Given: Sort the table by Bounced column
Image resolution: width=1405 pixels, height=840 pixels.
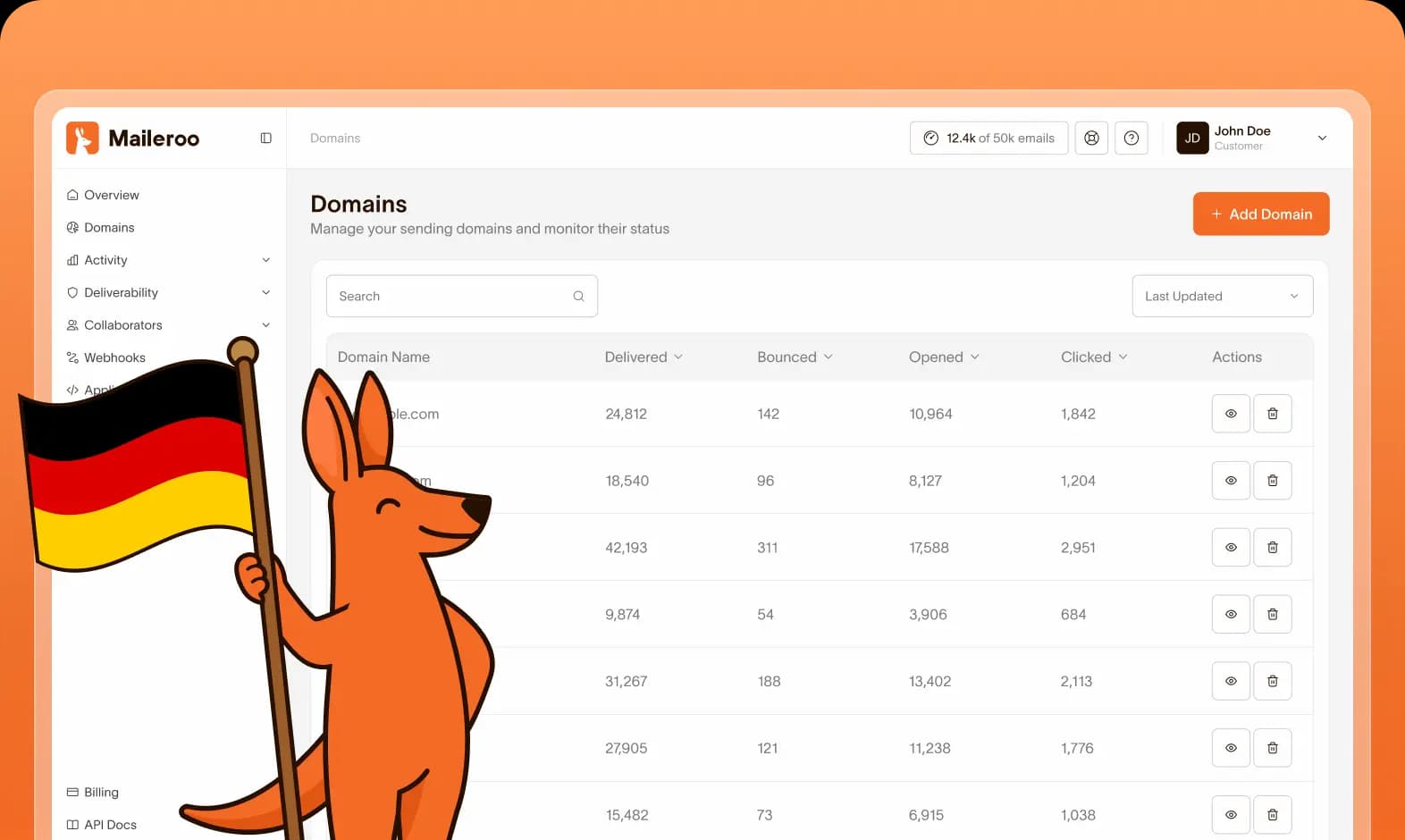Looking at the screenshot, I should tap(795, 357).
